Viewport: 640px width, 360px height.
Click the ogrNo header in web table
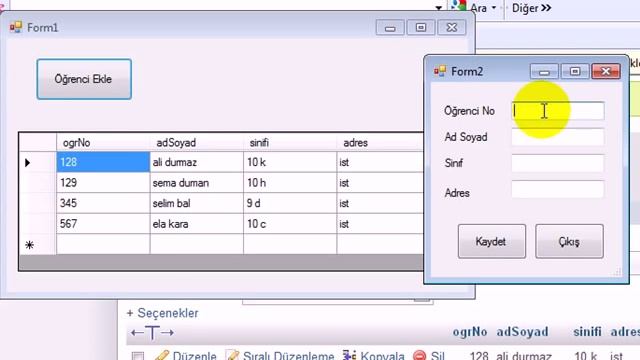470,332
